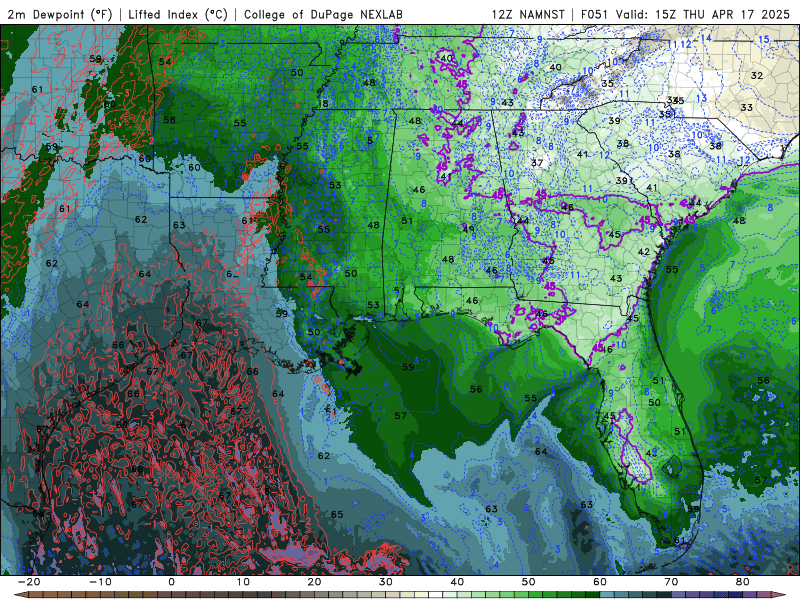Click the '20' label on the color scale

tap(314, 582)
